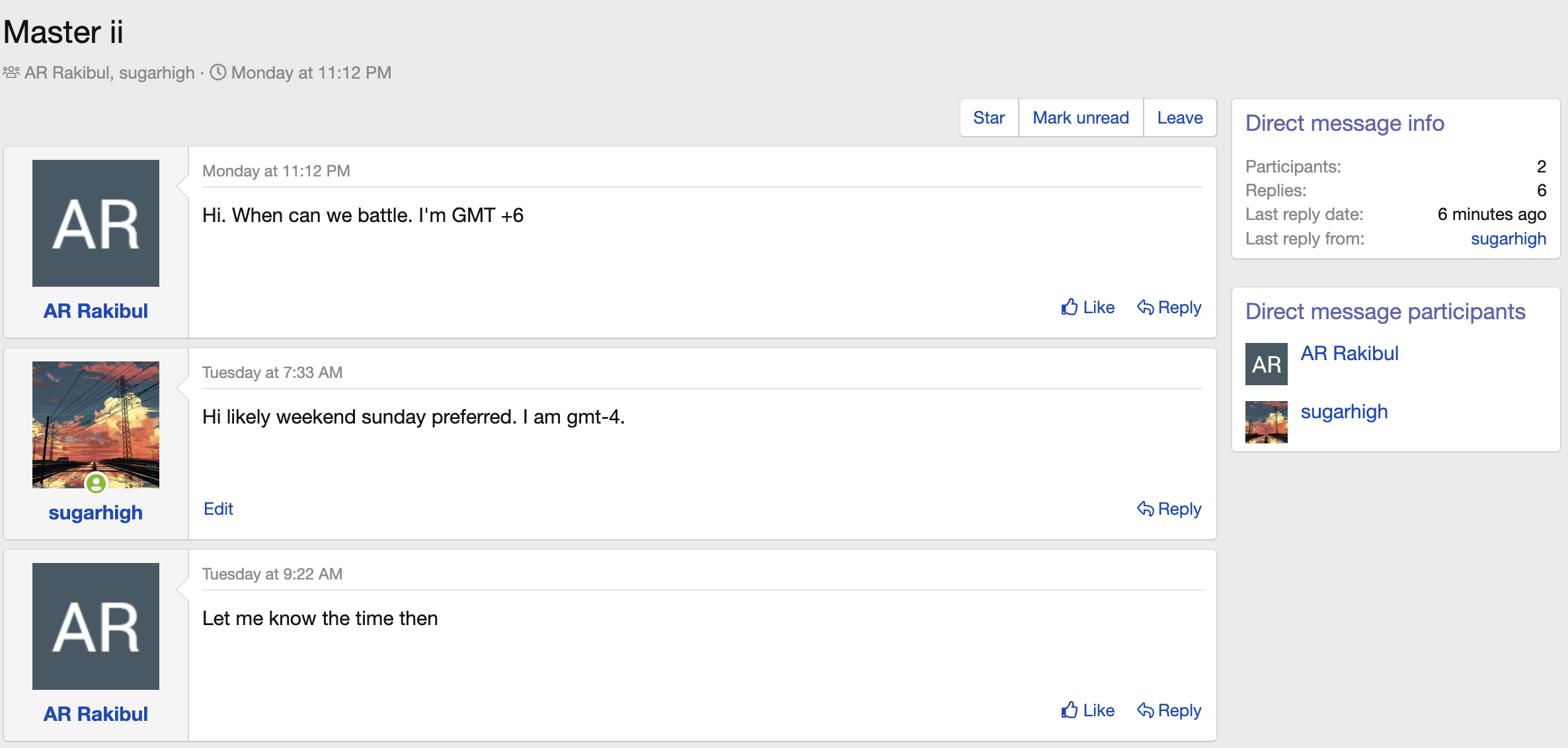
Task: Like AR Rakibul's first message
Action: 1087,307
